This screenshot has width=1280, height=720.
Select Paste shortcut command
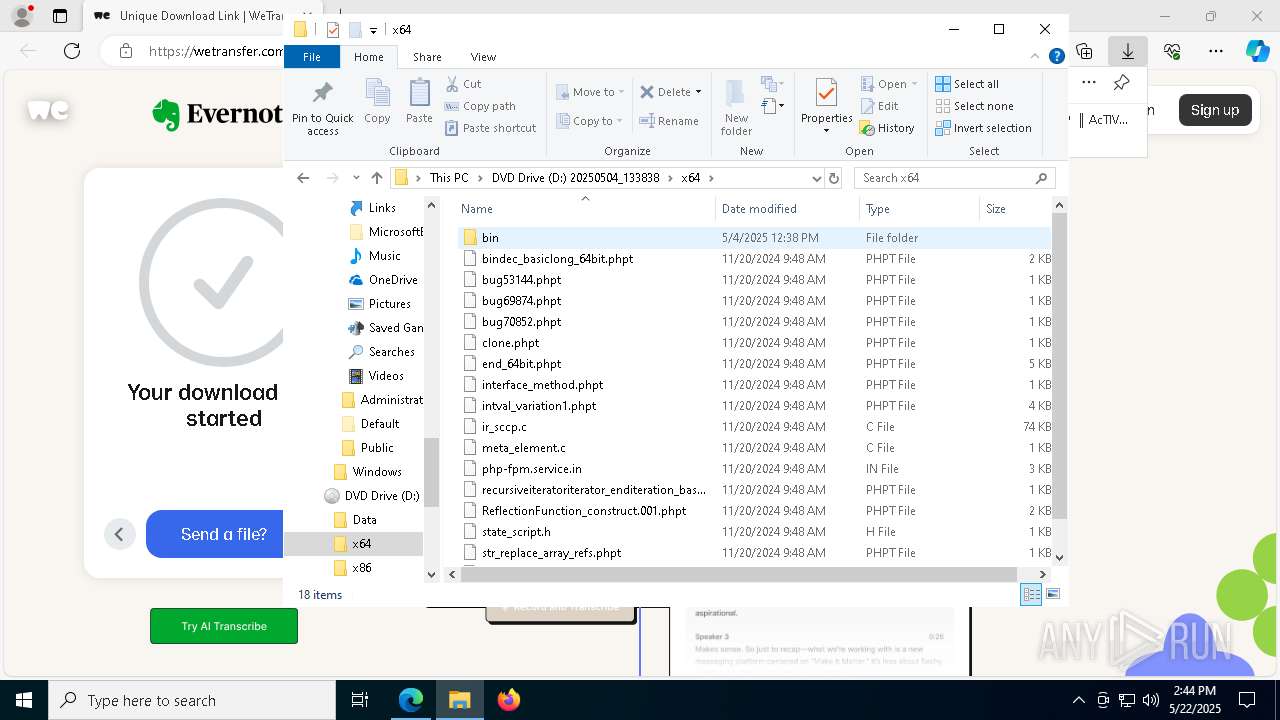tap(490, 128)
